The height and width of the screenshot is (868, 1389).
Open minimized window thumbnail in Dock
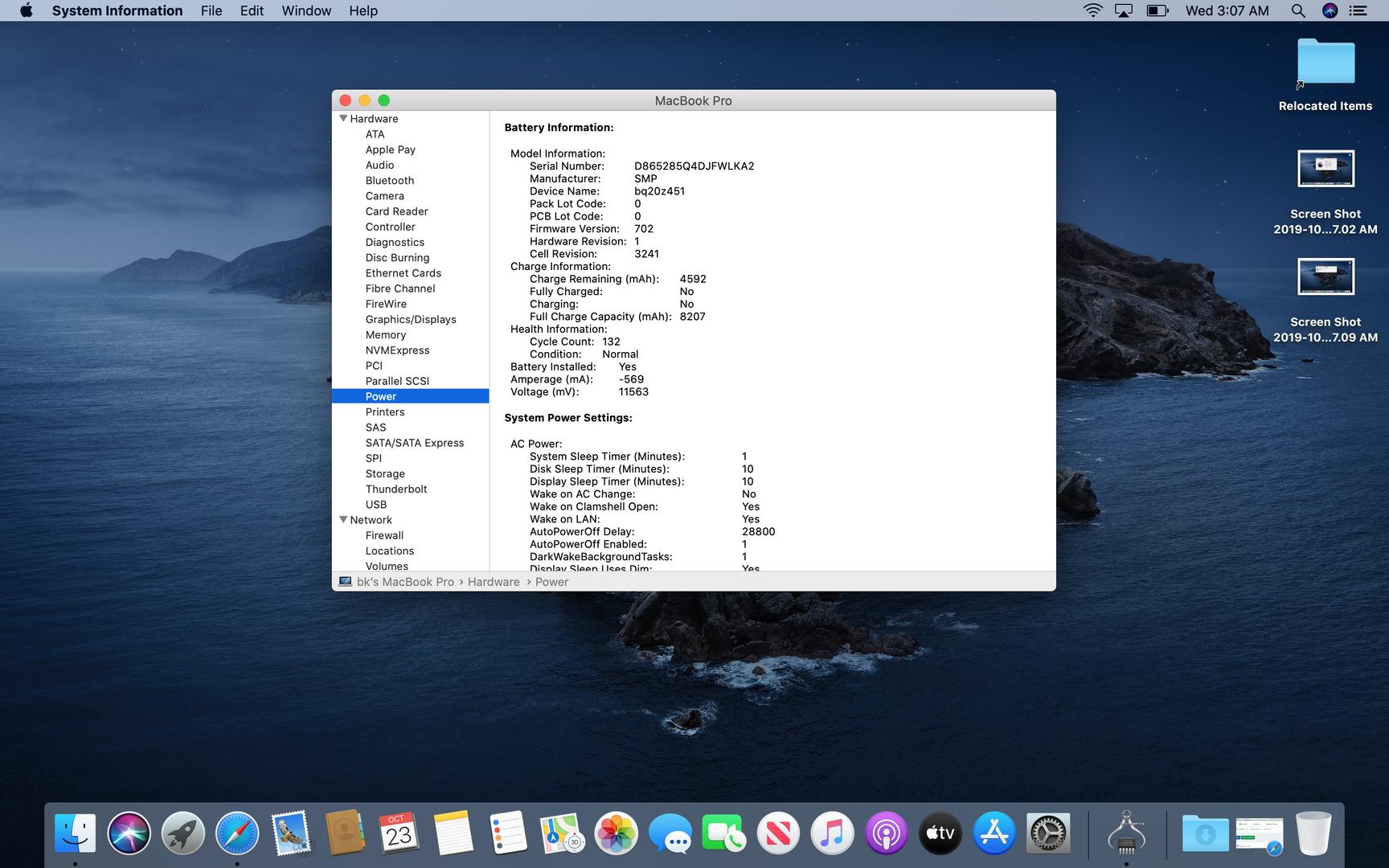click(x=1259, y=836)
